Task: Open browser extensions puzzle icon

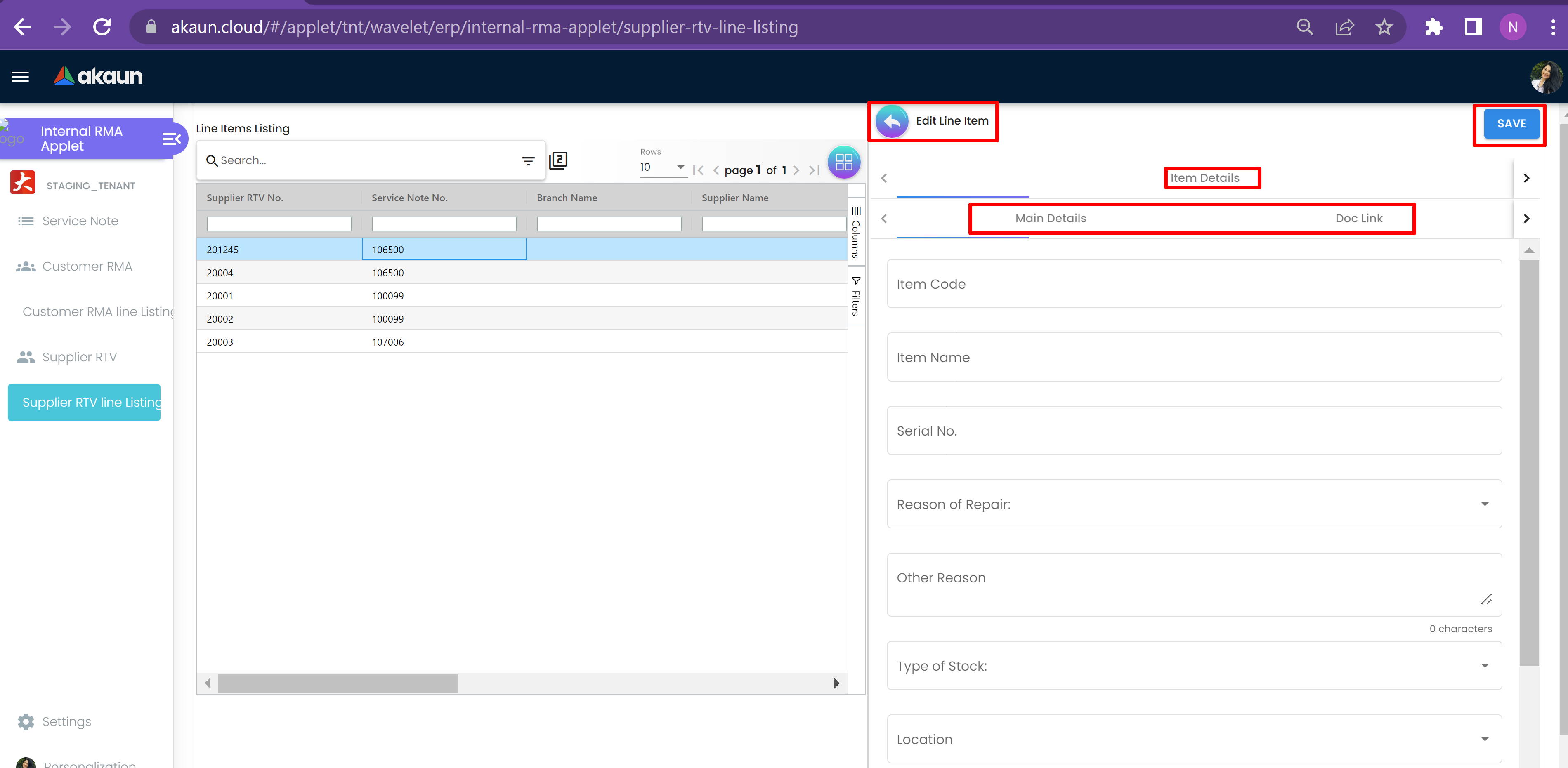Action: [x=1433, y=27]
